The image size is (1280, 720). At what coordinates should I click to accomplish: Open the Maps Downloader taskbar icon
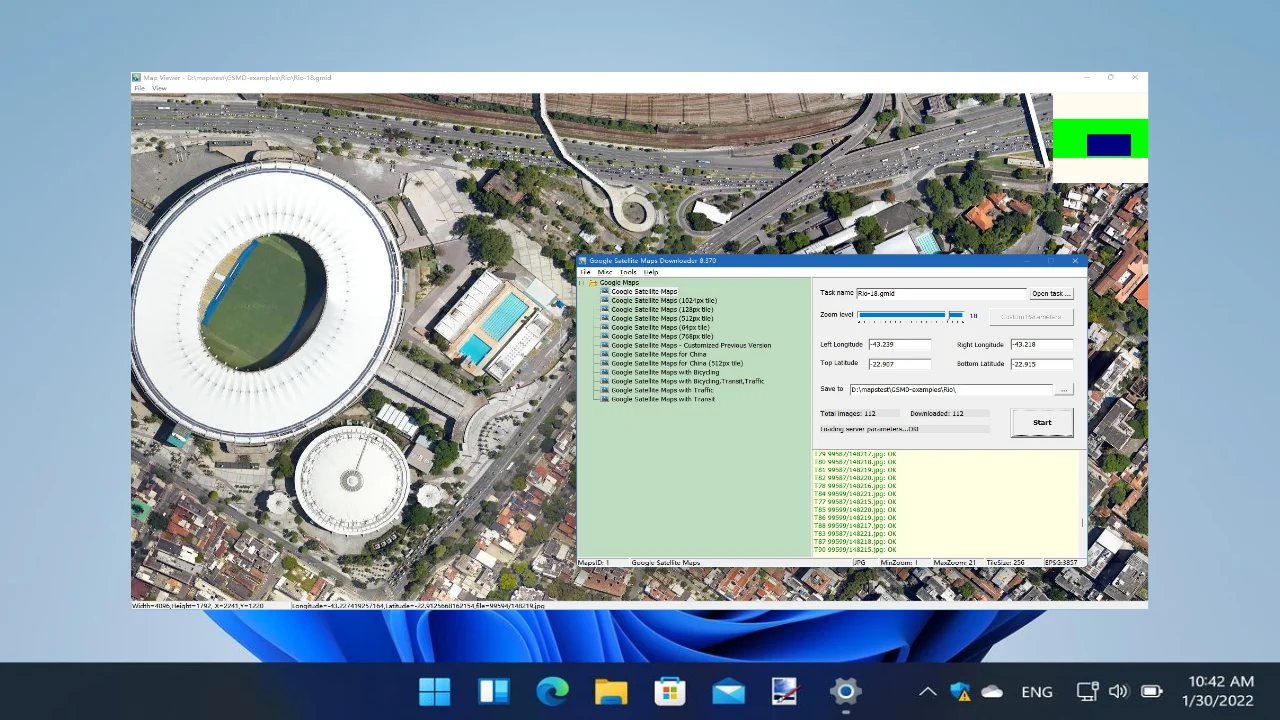[786, 691]
